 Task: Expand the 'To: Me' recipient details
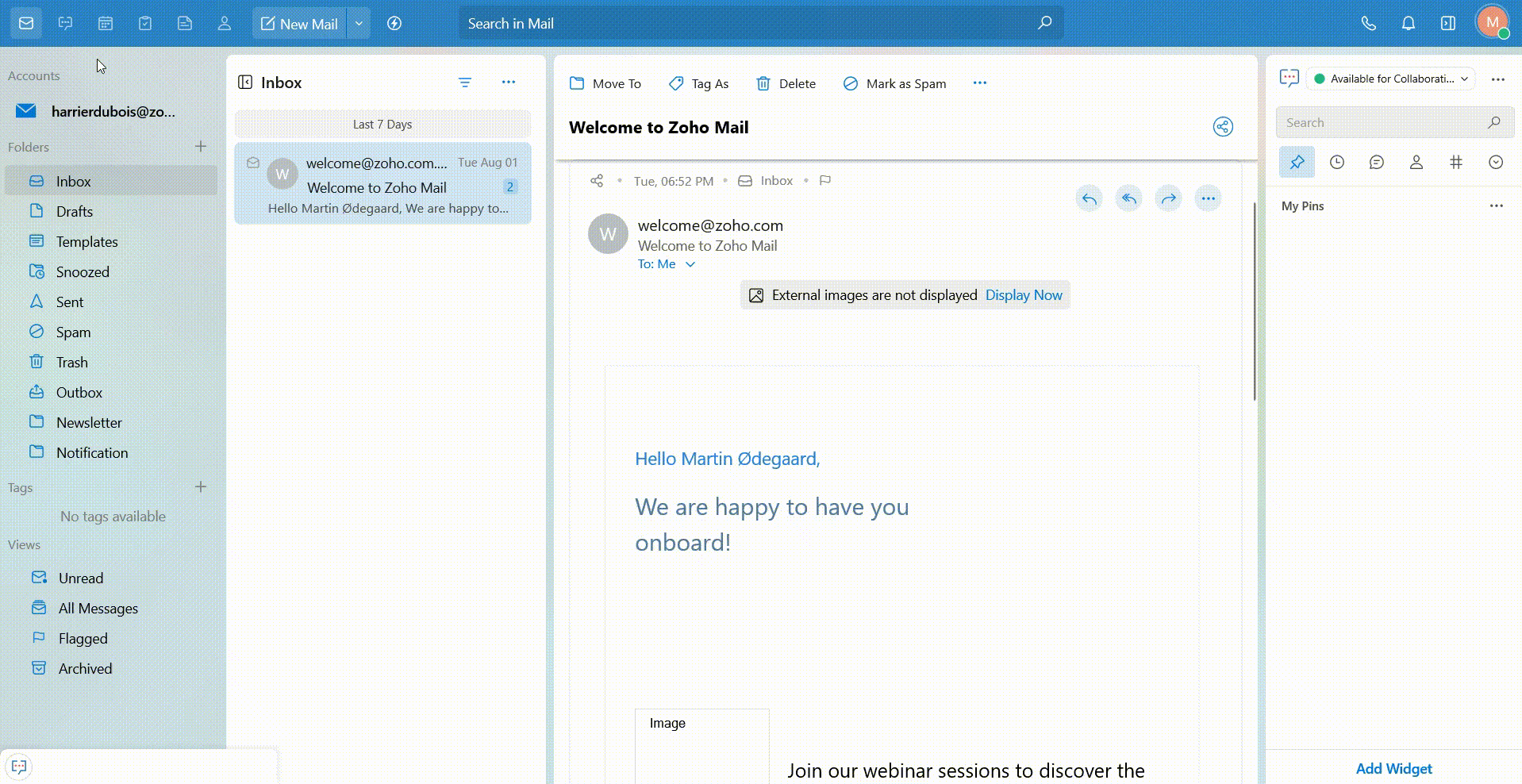[690, 264]
